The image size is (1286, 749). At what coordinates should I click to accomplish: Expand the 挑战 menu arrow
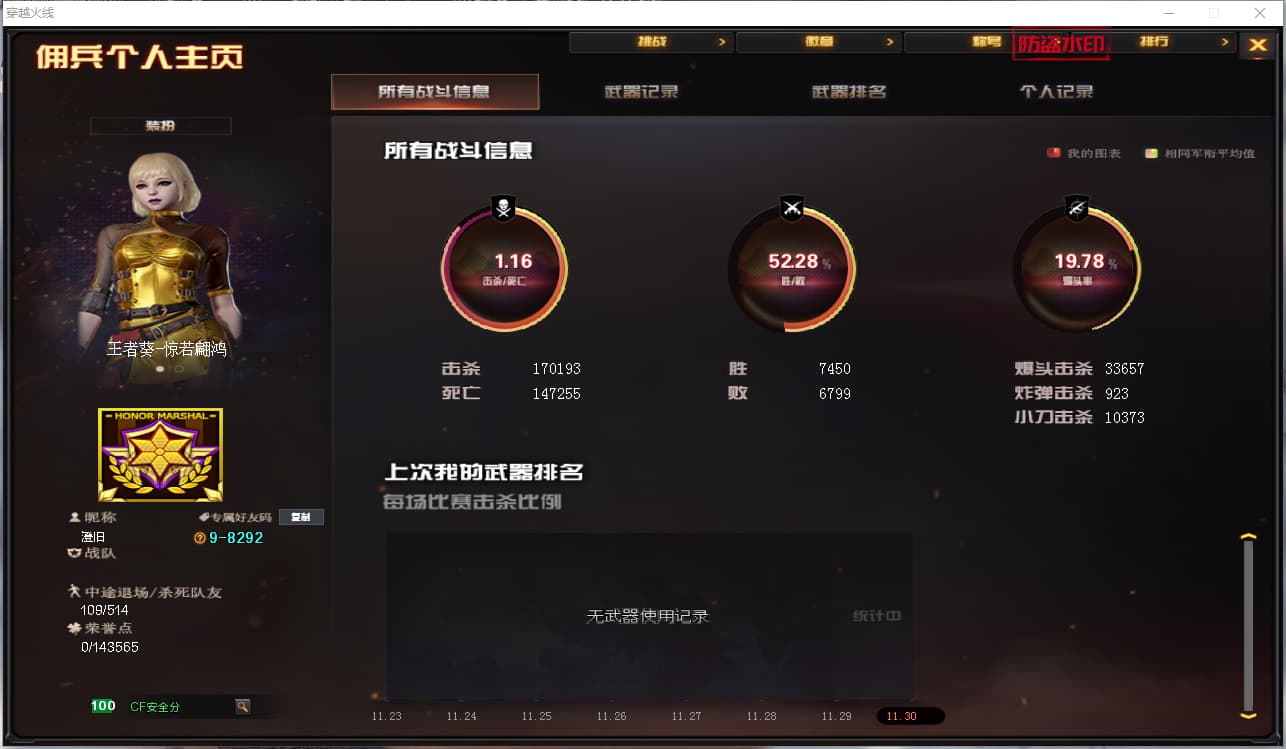pos(722,42)
